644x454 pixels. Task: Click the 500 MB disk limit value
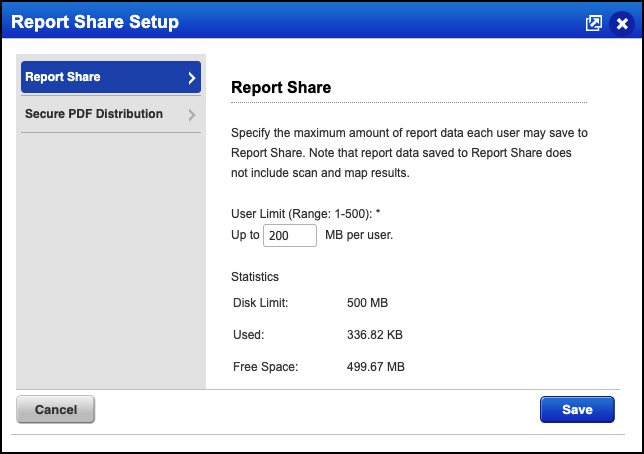tap(366, 302)
